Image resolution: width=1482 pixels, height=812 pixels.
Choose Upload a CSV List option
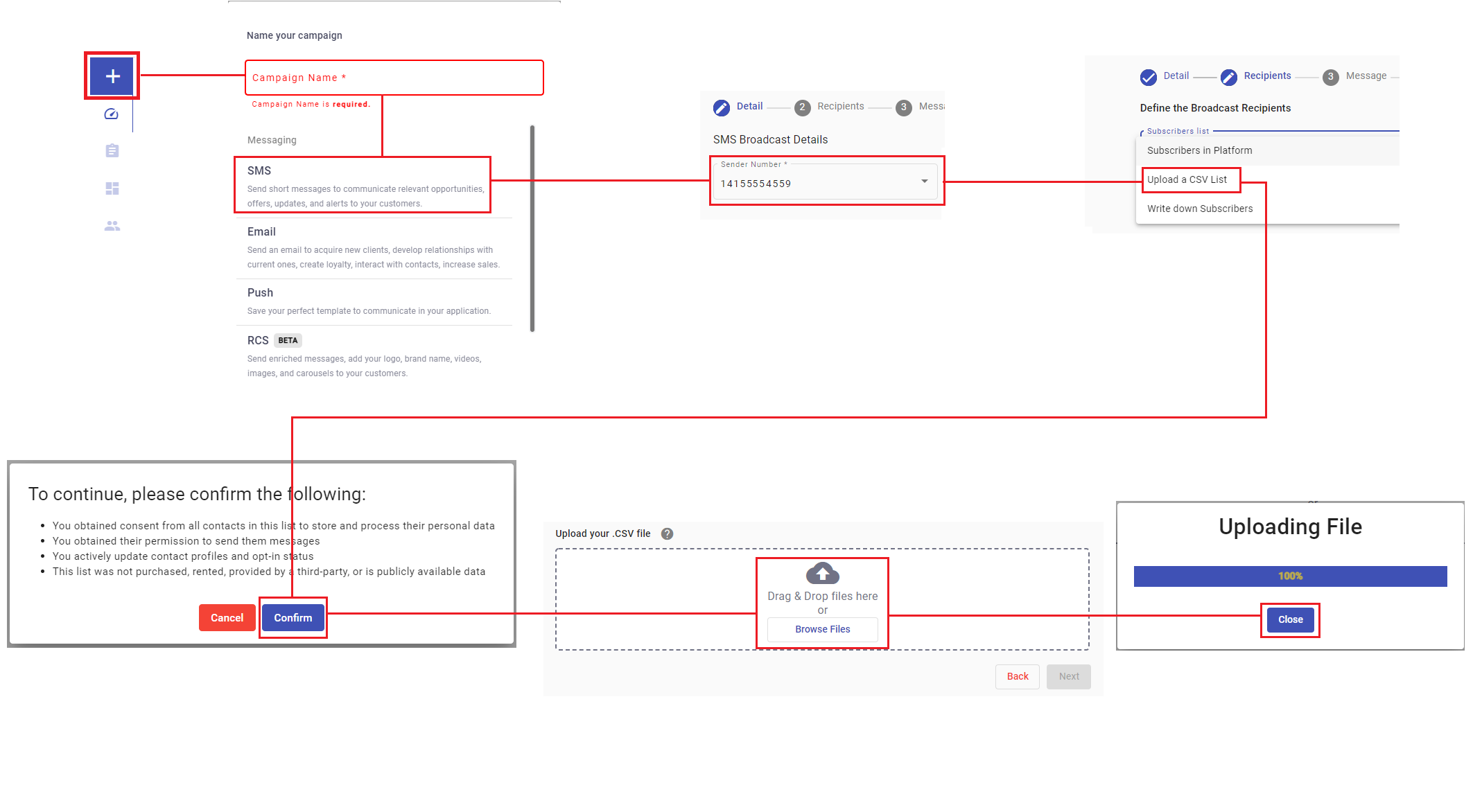(1187, 179)
